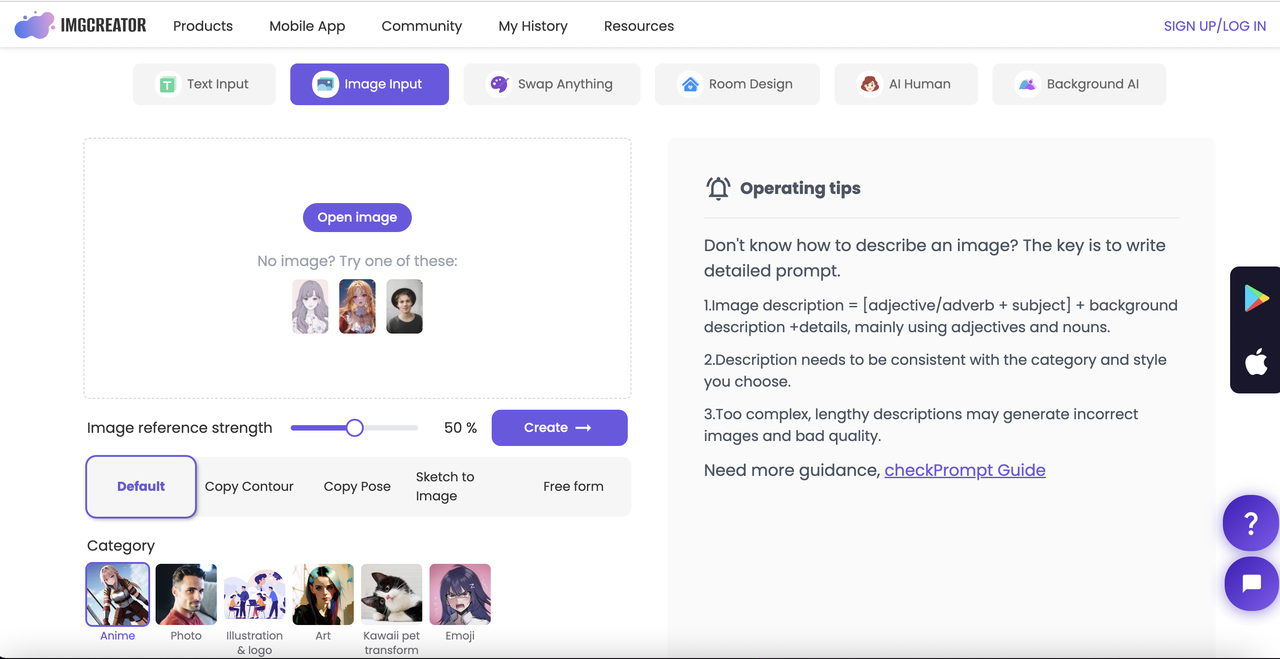Click the Create button

coord(559,428)
